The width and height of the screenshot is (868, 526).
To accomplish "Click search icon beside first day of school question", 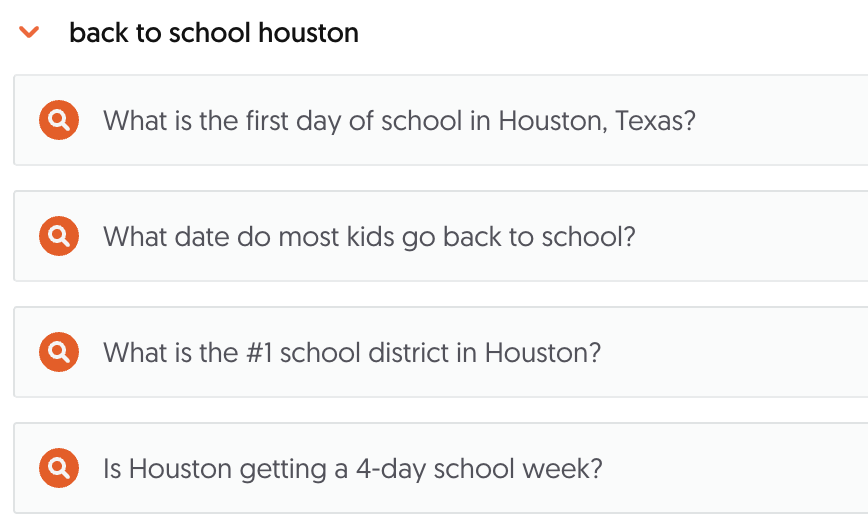I will coord(59,120).
